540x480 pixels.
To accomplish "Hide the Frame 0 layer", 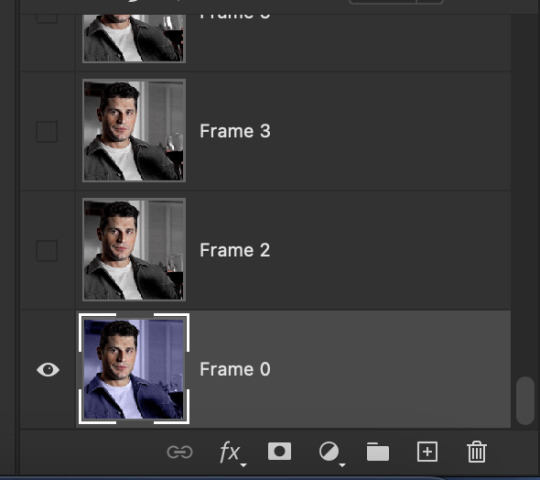I will click(x=48, y=370).
